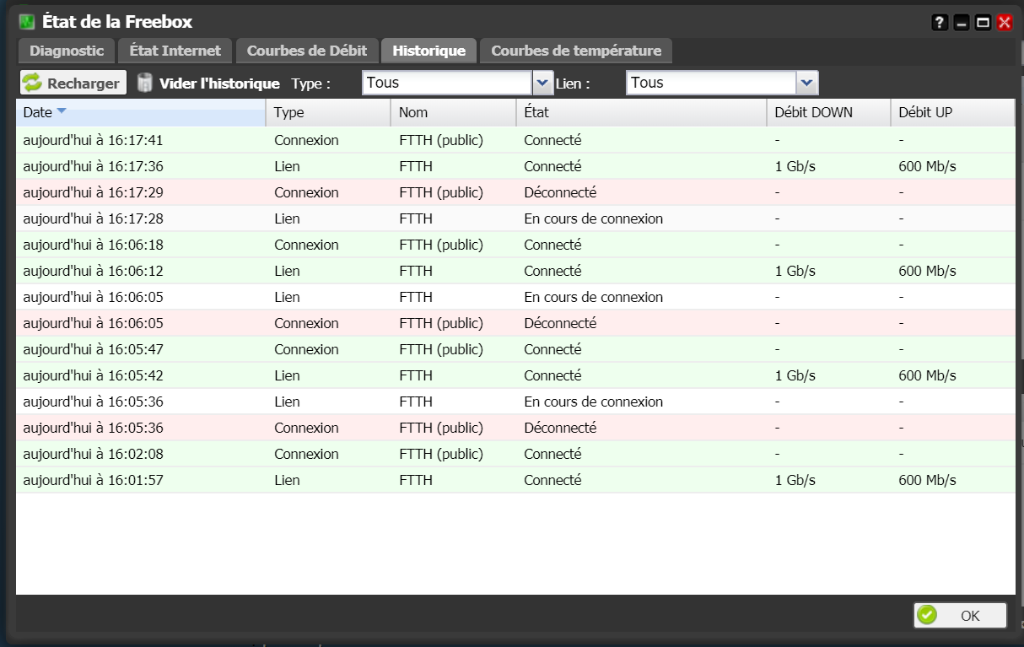Click the Date column sort arrow
Viewport: 1024px width, 647px height.
pos(61,111)
